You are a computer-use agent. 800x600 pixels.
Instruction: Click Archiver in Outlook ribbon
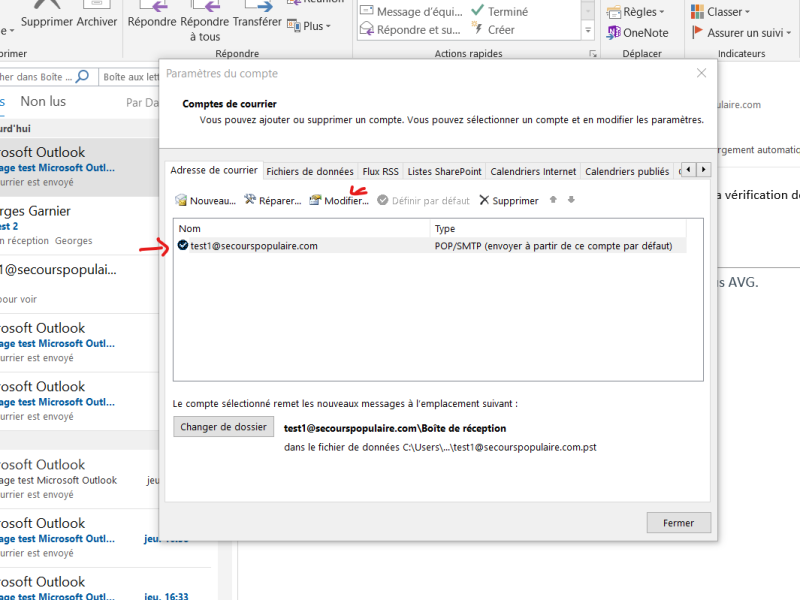(x=97, y=14)
